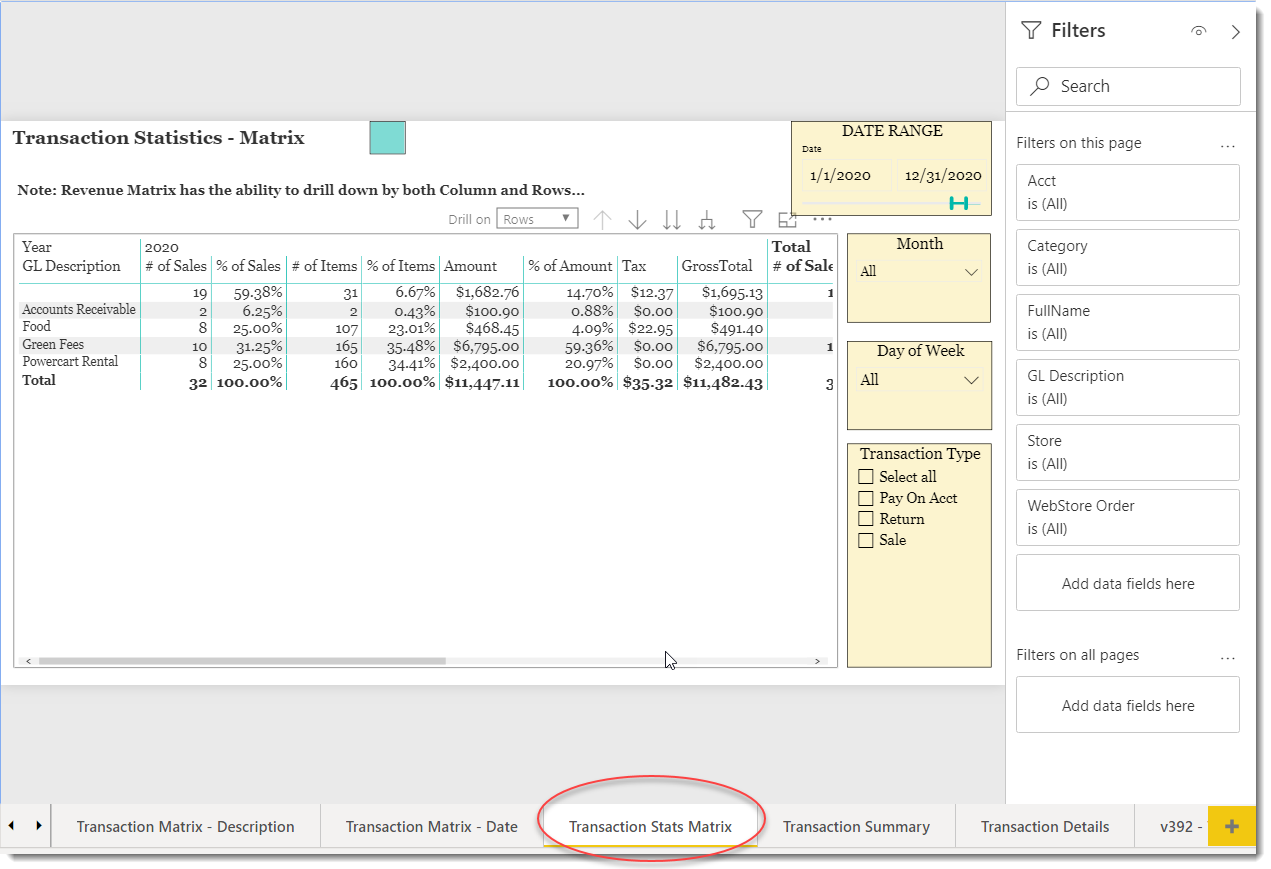Check the Sale transaction type
1271x869 pixels.
(x=866, y=540)
